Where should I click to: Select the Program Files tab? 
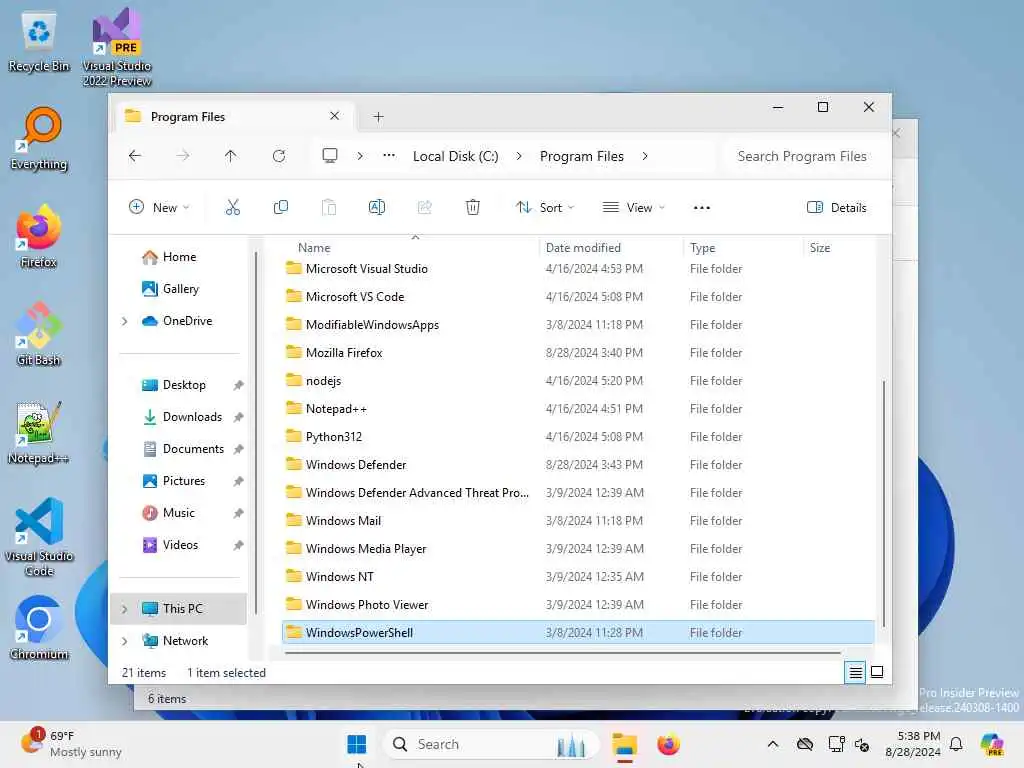(x=234, y=116)
